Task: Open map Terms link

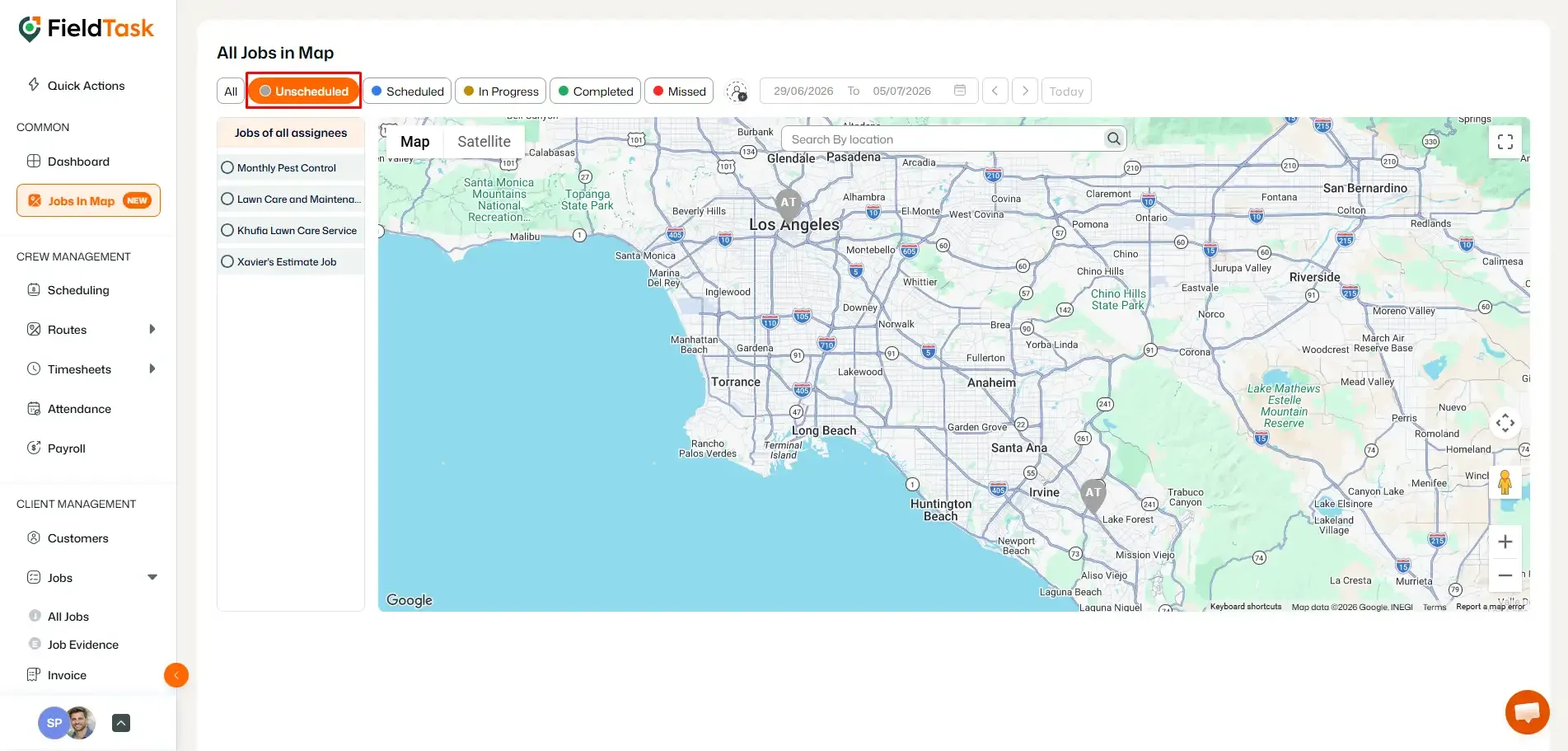Action: (x=1435, y=607)
